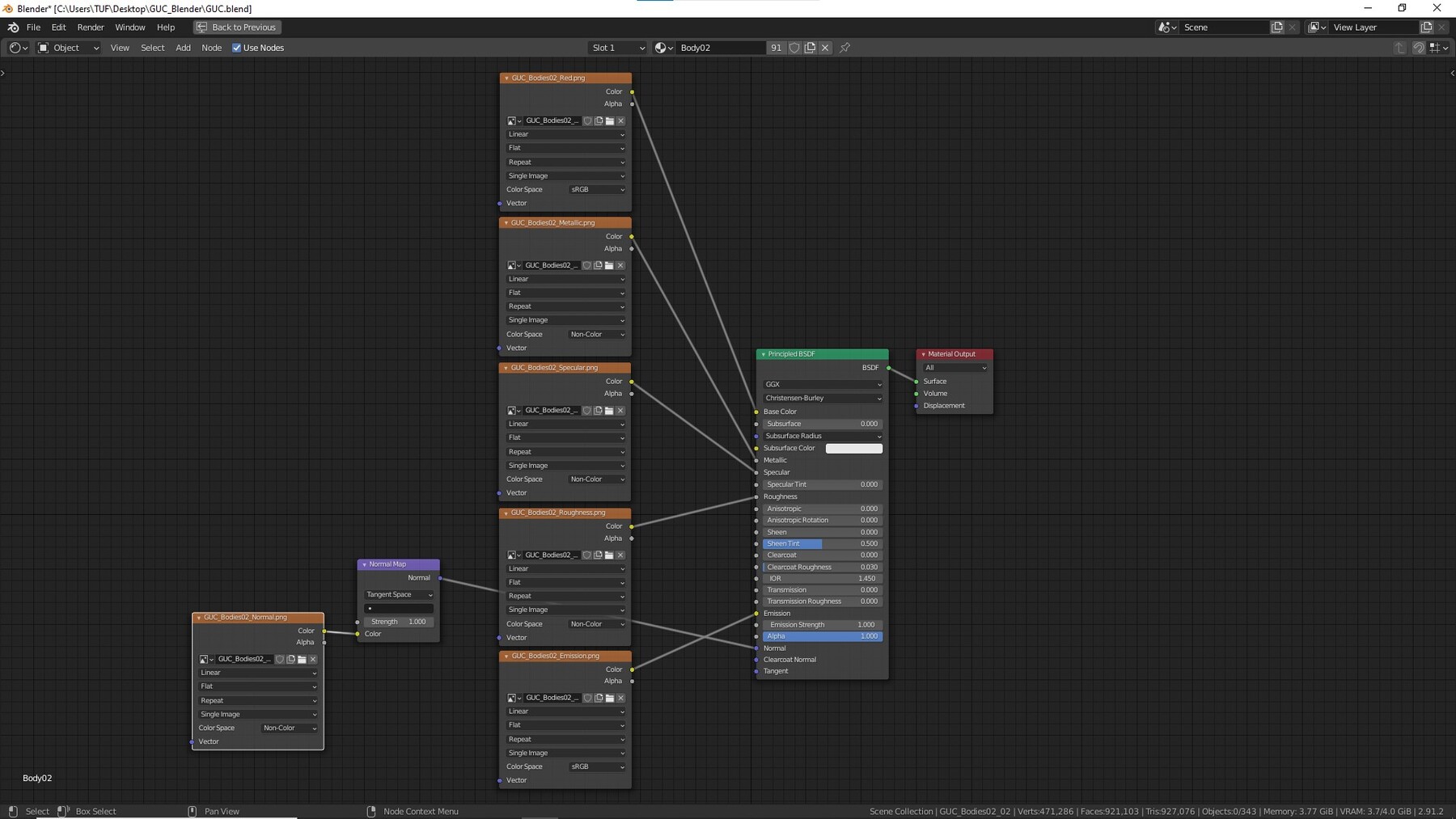
Task: Click the Subsurface Color white swatch
Action: [853, 449]
